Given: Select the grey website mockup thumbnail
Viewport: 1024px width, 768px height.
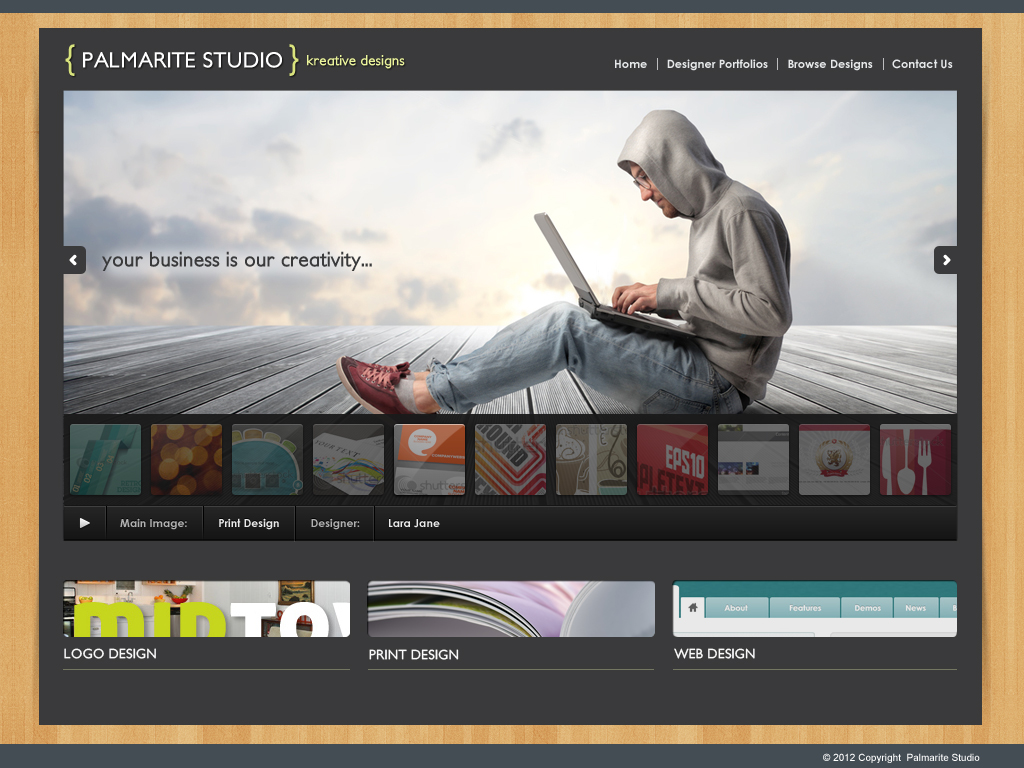Looking at the screenshot, I should tap(753, 459).
